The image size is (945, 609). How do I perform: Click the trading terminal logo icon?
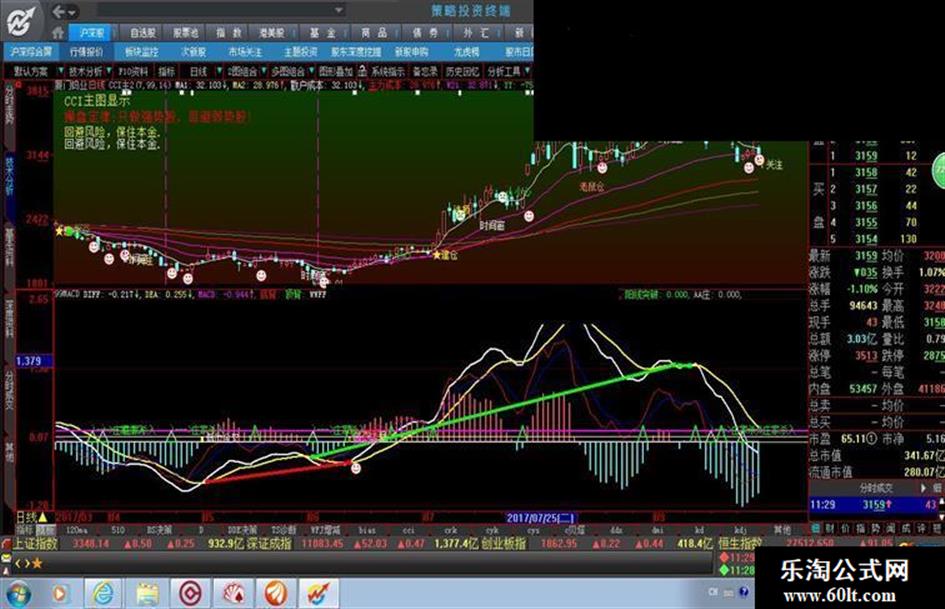(x=23, y=23)
